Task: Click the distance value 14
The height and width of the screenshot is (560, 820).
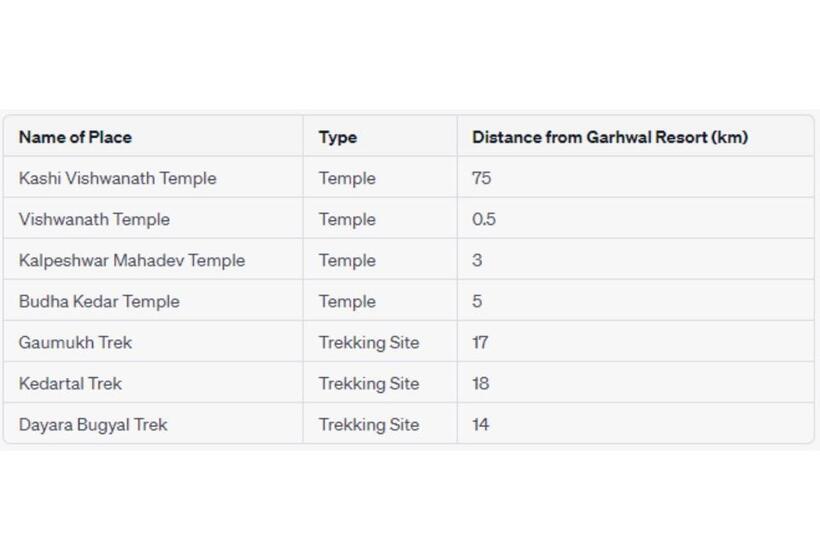Action: [481, 424]
